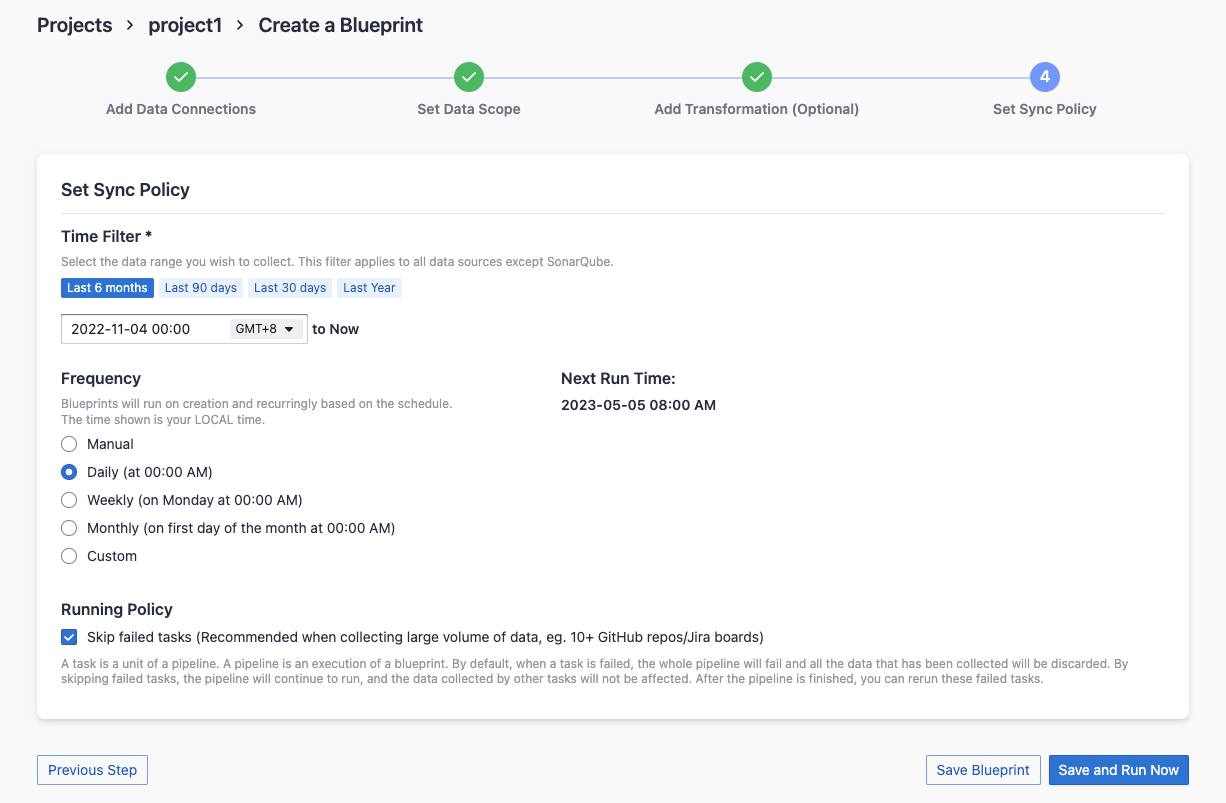The image size is (1226, 803).
Task: Click the Add Transformation checkmark step icon
Action: 757,77
